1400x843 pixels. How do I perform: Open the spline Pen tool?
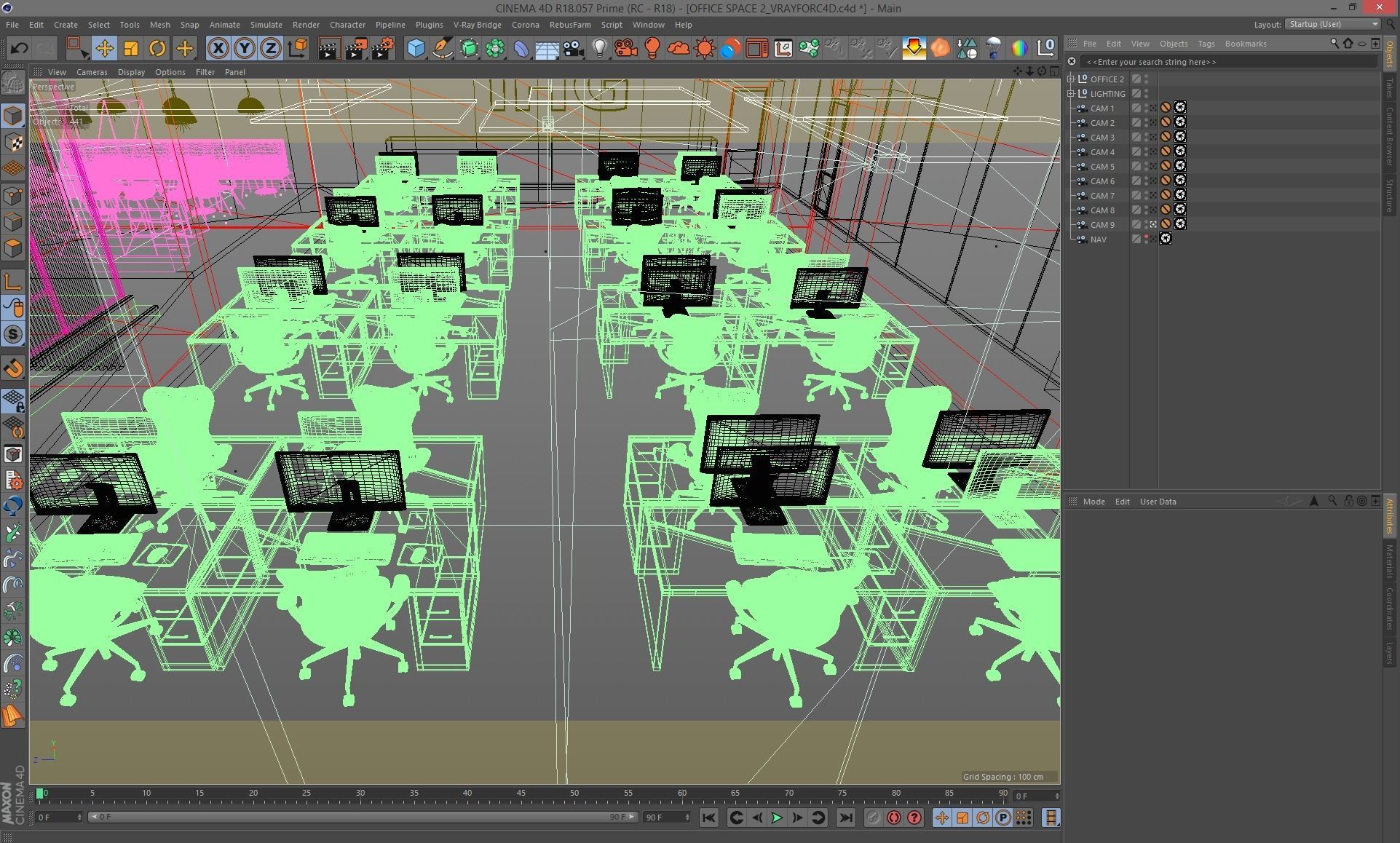click(x=442, y=49)
